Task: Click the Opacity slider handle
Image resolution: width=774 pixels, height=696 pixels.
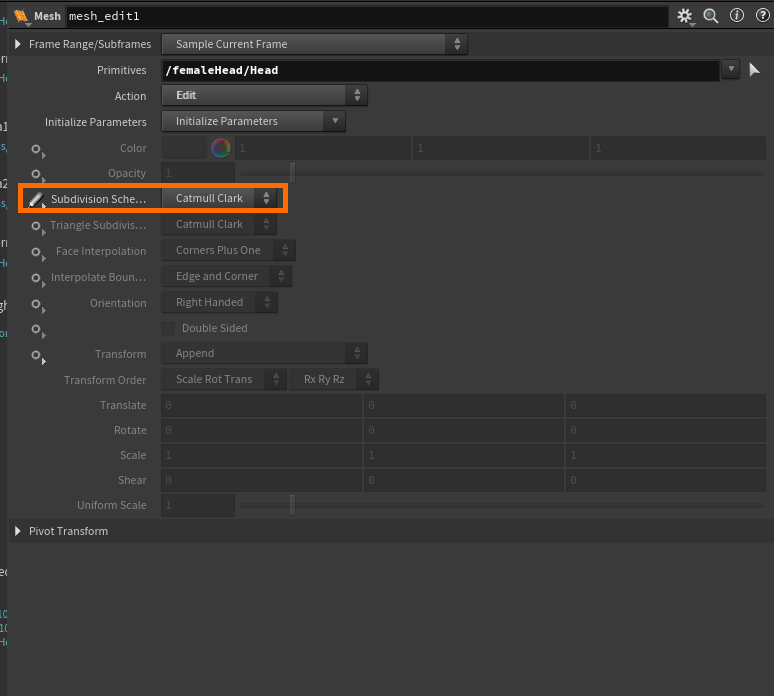Action: 293,173
